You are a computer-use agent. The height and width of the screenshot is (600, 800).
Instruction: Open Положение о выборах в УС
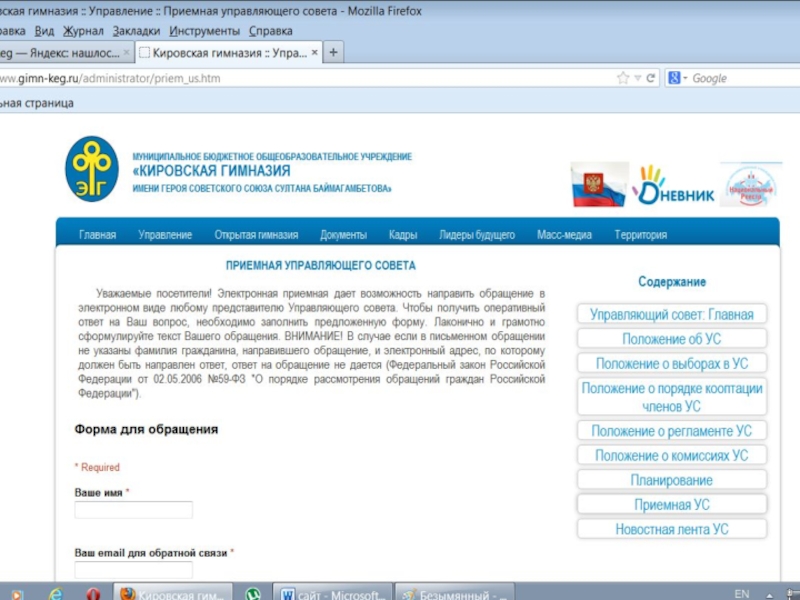coord(672,363)
